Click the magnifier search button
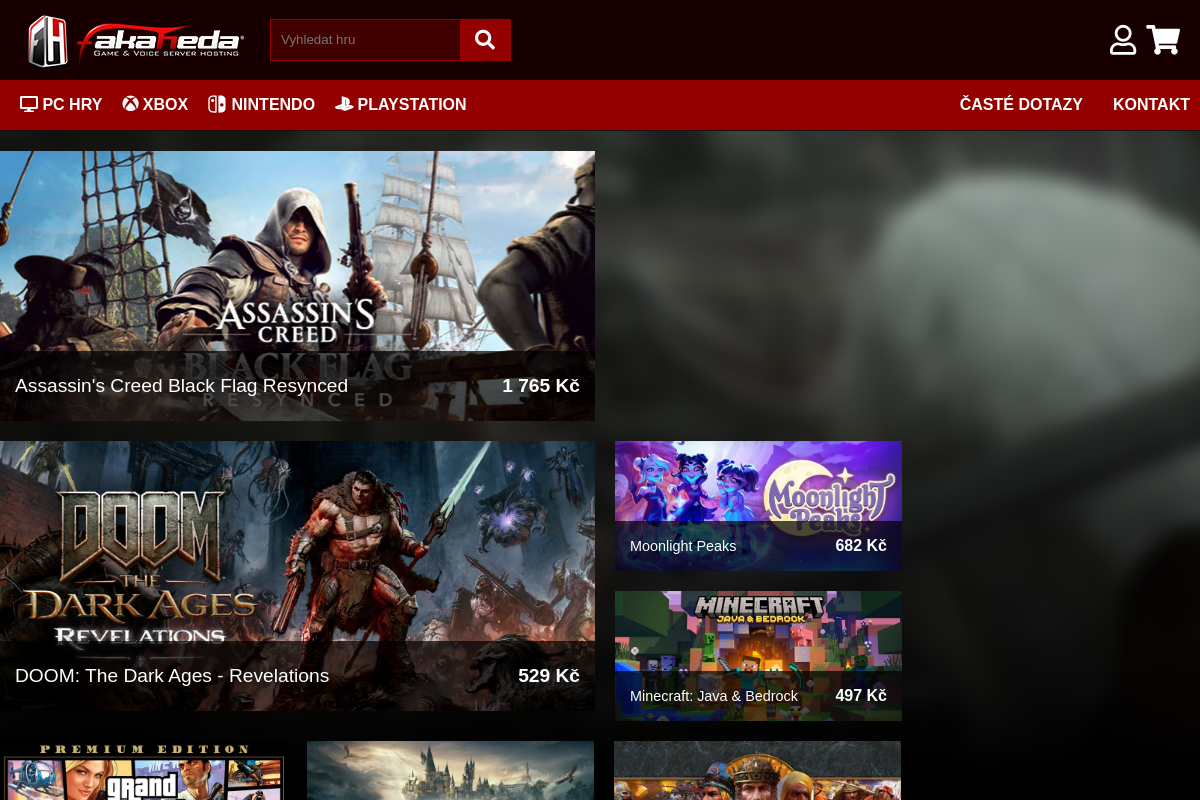 pyautogui.click(x=485, y=40)
